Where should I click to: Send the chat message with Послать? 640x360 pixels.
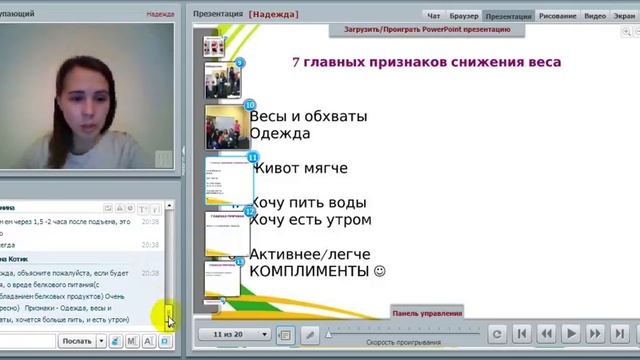77,341
